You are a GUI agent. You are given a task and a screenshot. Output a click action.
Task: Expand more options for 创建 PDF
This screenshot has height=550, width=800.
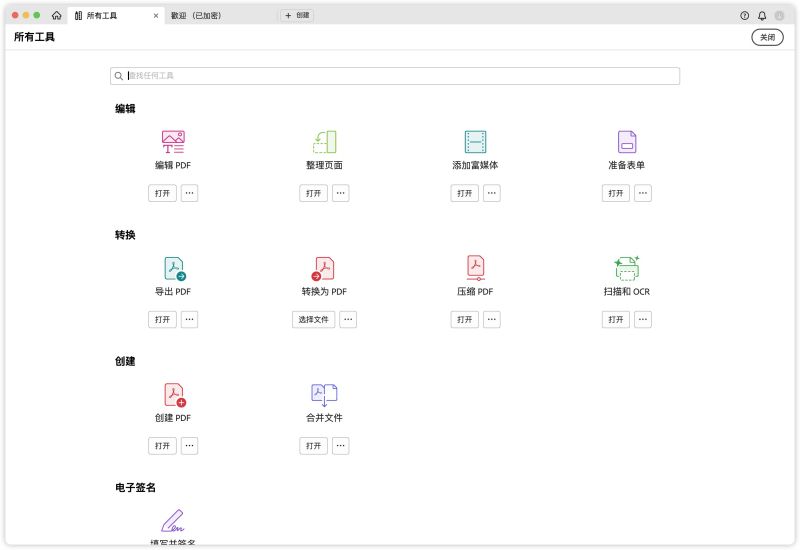(189, 446)
